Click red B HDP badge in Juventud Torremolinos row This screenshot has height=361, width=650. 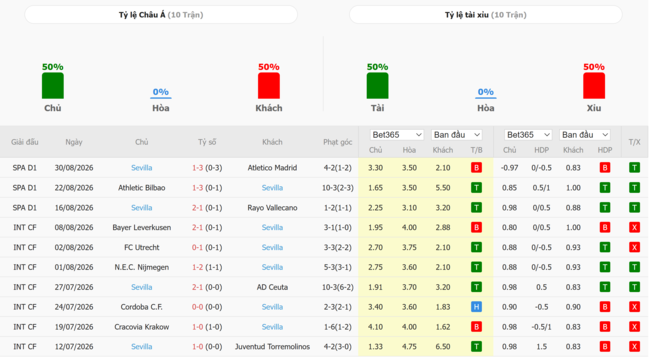pyautogui.click(x=605, y=347)
